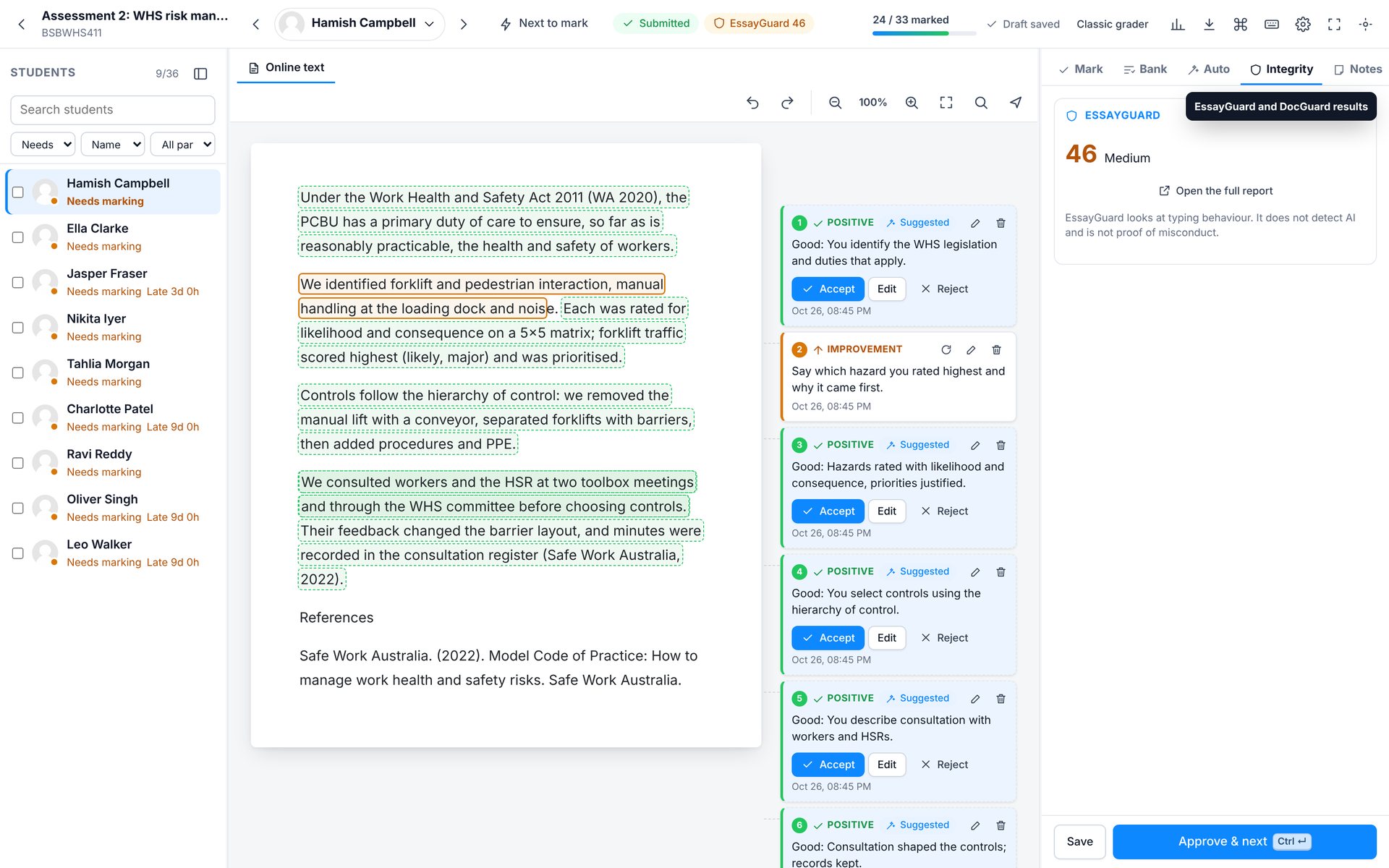The image size is (1389, 868).
Task: Undo the last annotation action
Action: pos(752,103)
